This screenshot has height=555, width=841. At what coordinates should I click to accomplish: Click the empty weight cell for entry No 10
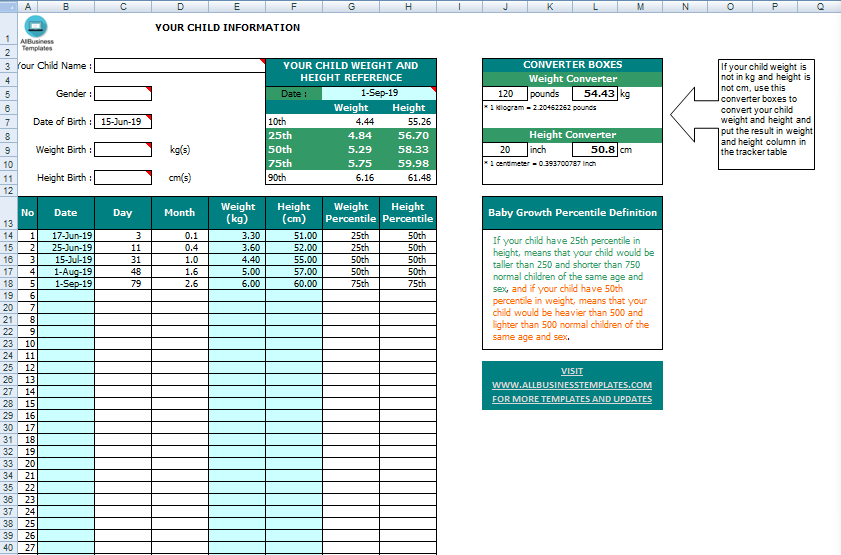tap(237, 344)
